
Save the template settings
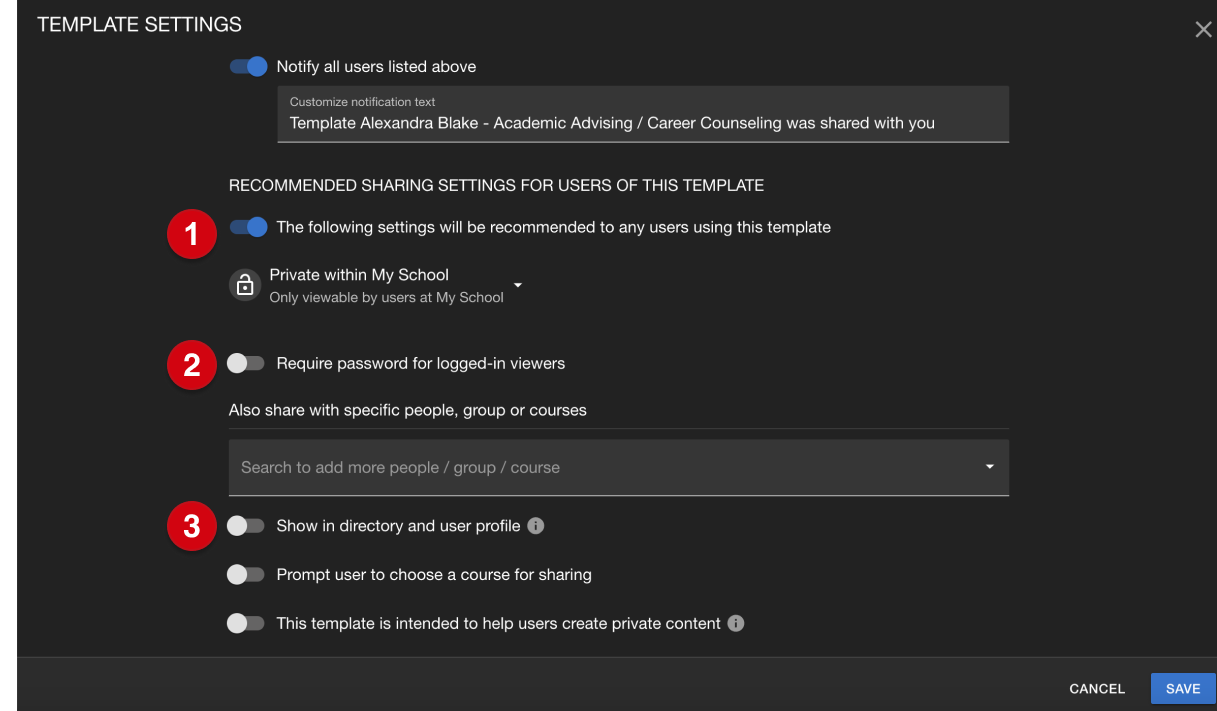coord(1183,689)
